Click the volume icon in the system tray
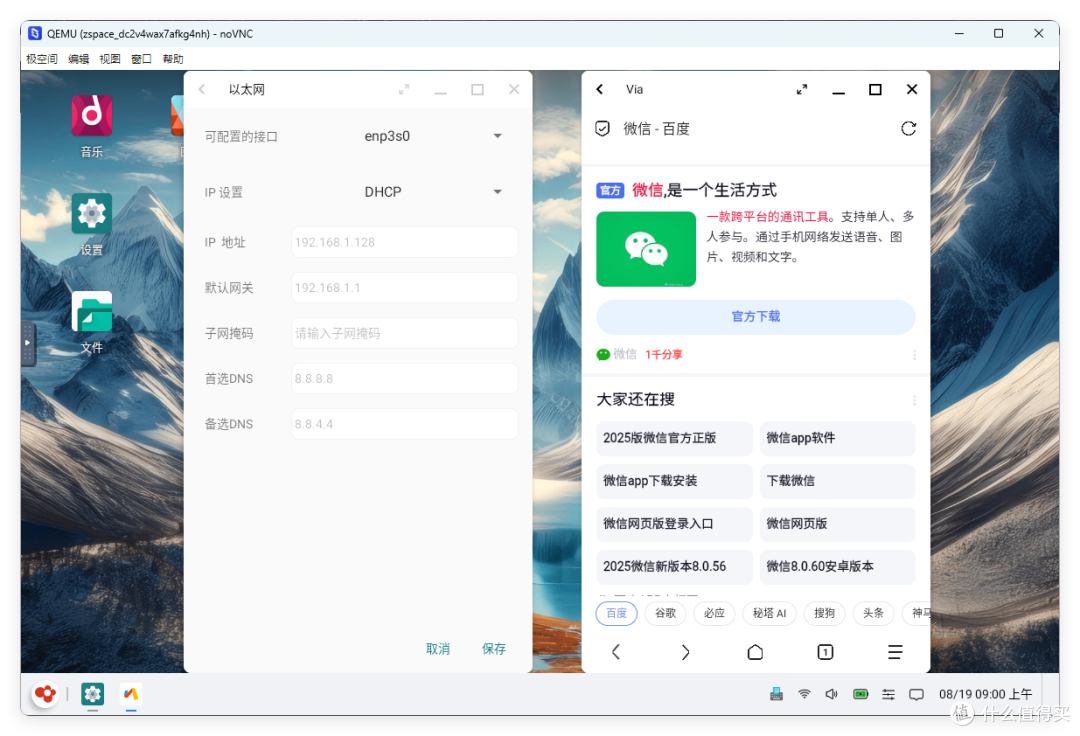 click(x=832, y=693)
